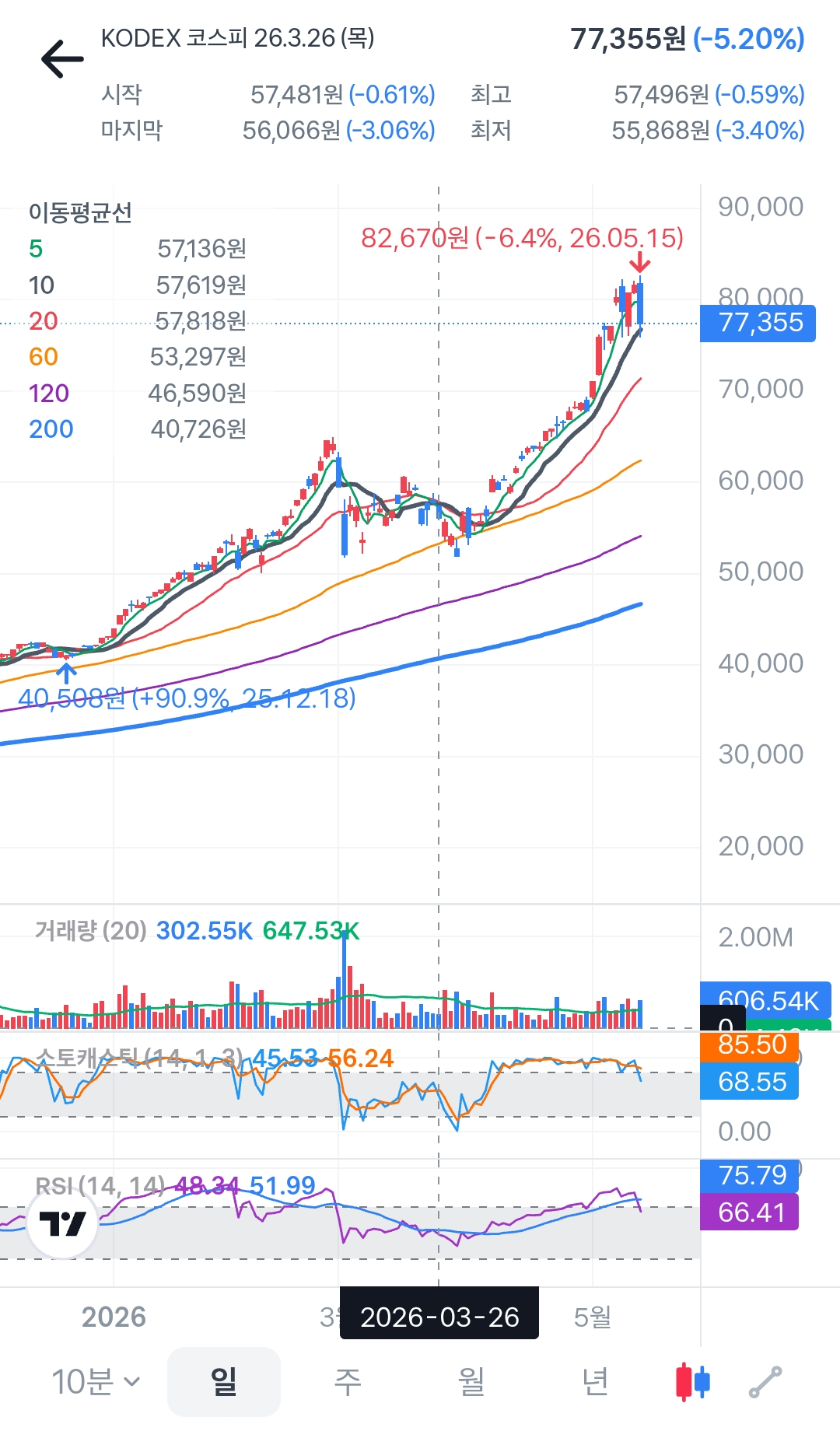This screenshot has height=1452, width=840.
Task: Click the 77,355 current price label
Action: [758, 323]
